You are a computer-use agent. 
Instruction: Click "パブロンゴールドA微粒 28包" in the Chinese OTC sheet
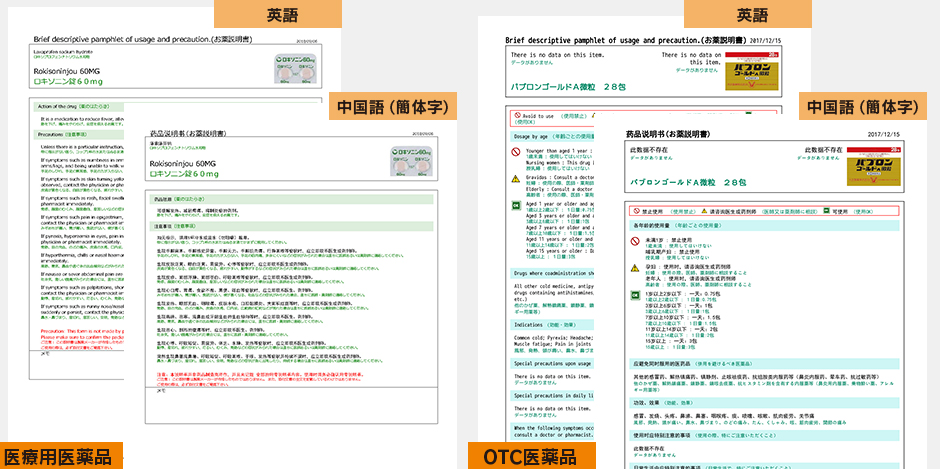click(688, 182)
